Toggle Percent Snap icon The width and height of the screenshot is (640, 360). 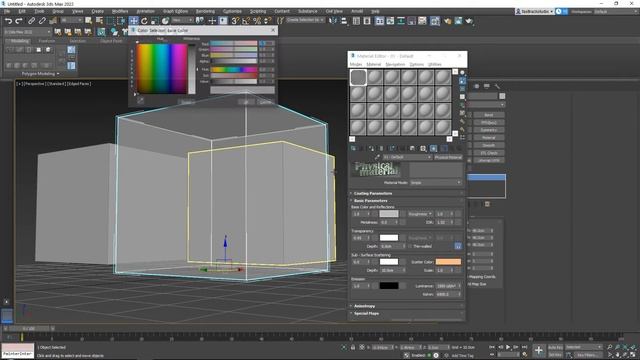point(257,21)
